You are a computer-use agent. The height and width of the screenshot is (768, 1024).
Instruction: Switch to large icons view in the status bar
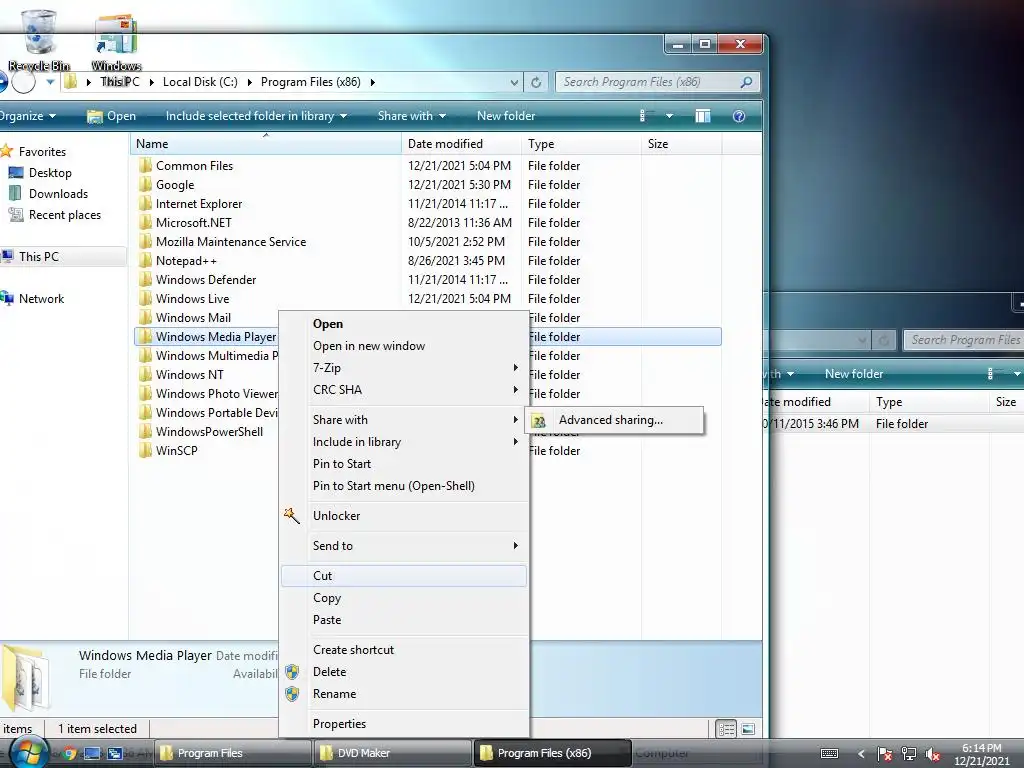[x=748, y=729]
